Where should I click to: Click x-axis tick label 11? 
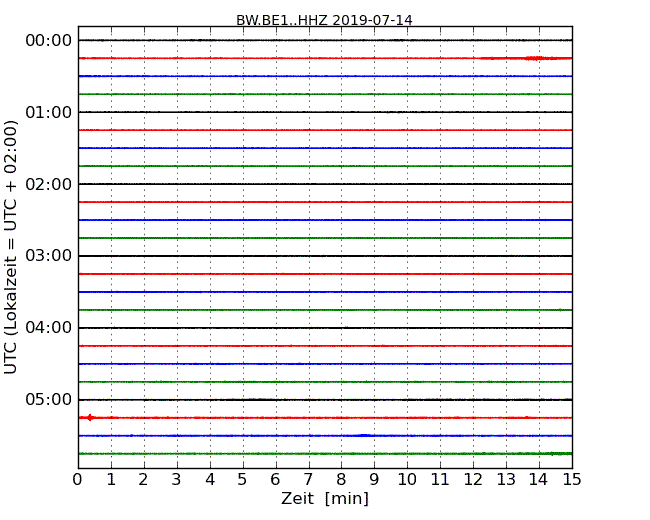tap(440, 480)
